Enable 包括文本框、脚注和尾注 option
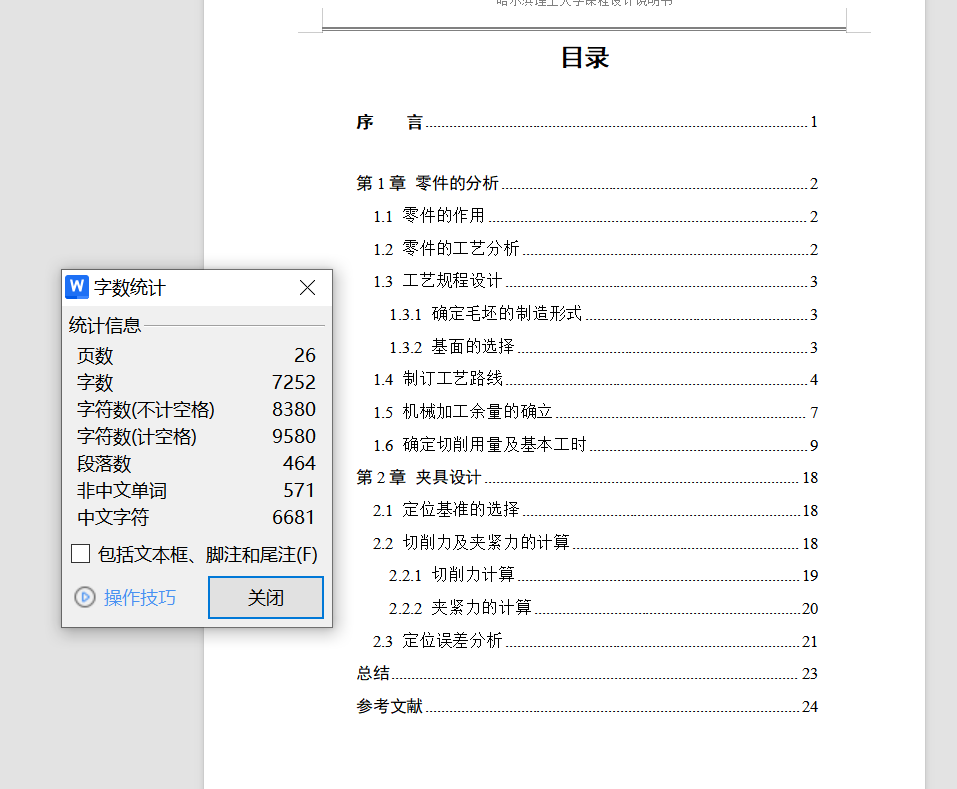Image resolution: width=957 pixels, height=789 pixels. [x=80, y=554]
